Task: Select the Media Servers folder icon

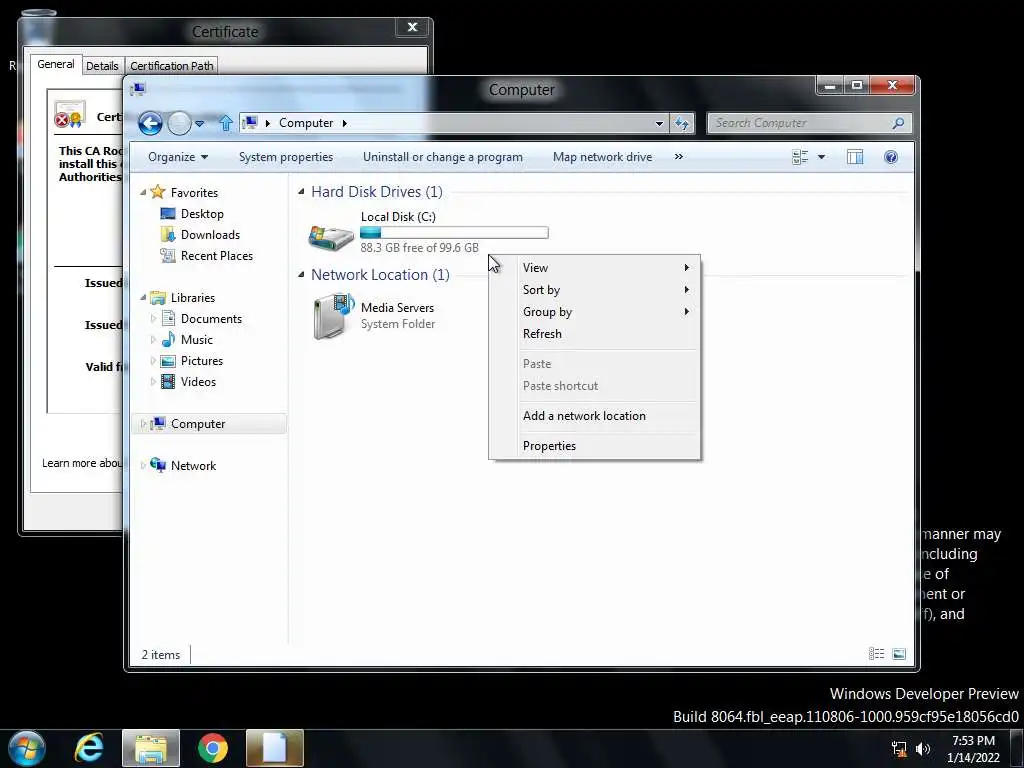Action: pyautogui.click(x=333, y=316)
